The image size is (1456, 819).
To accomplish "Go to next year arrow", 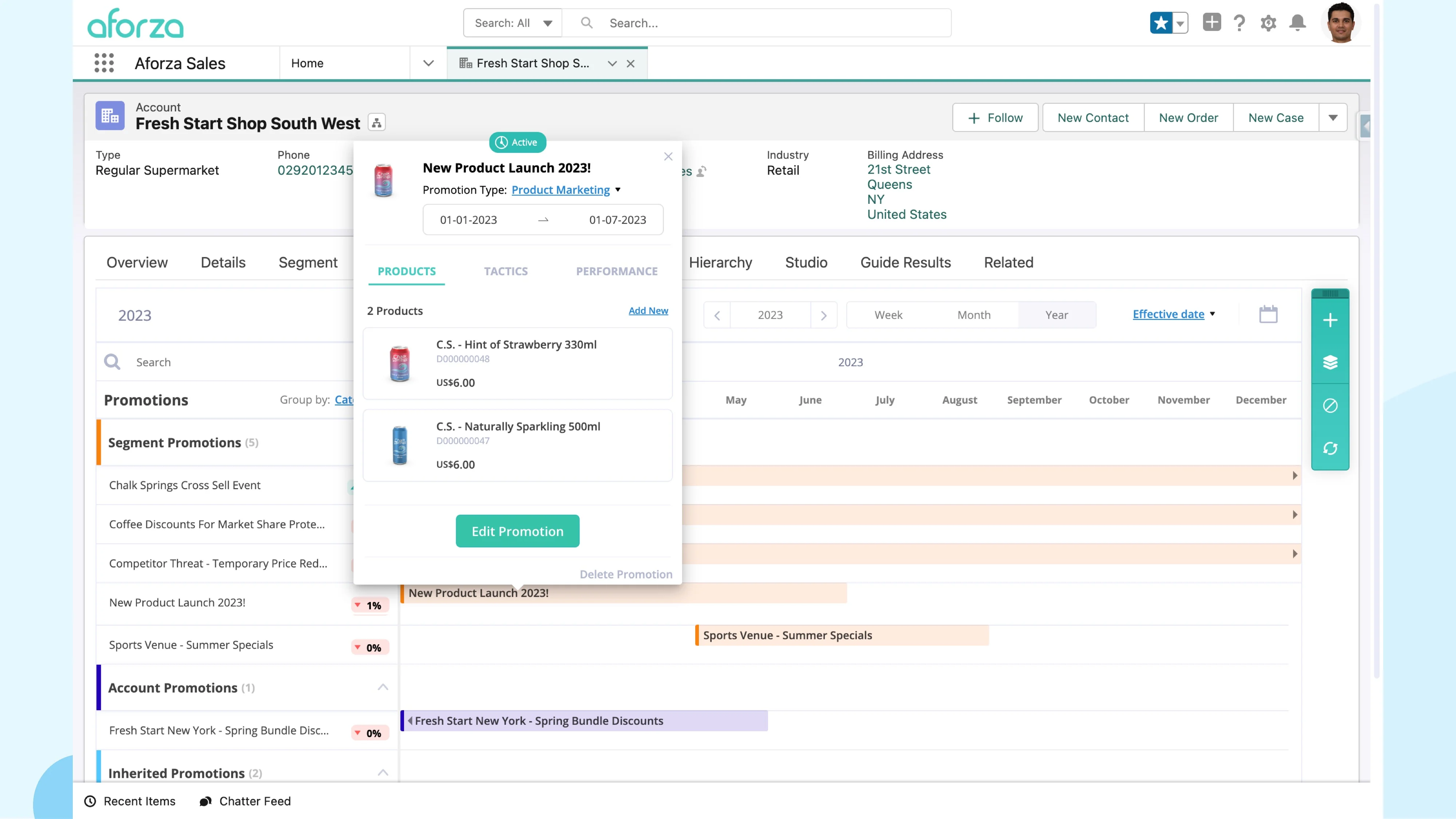I will pos(823,315).
